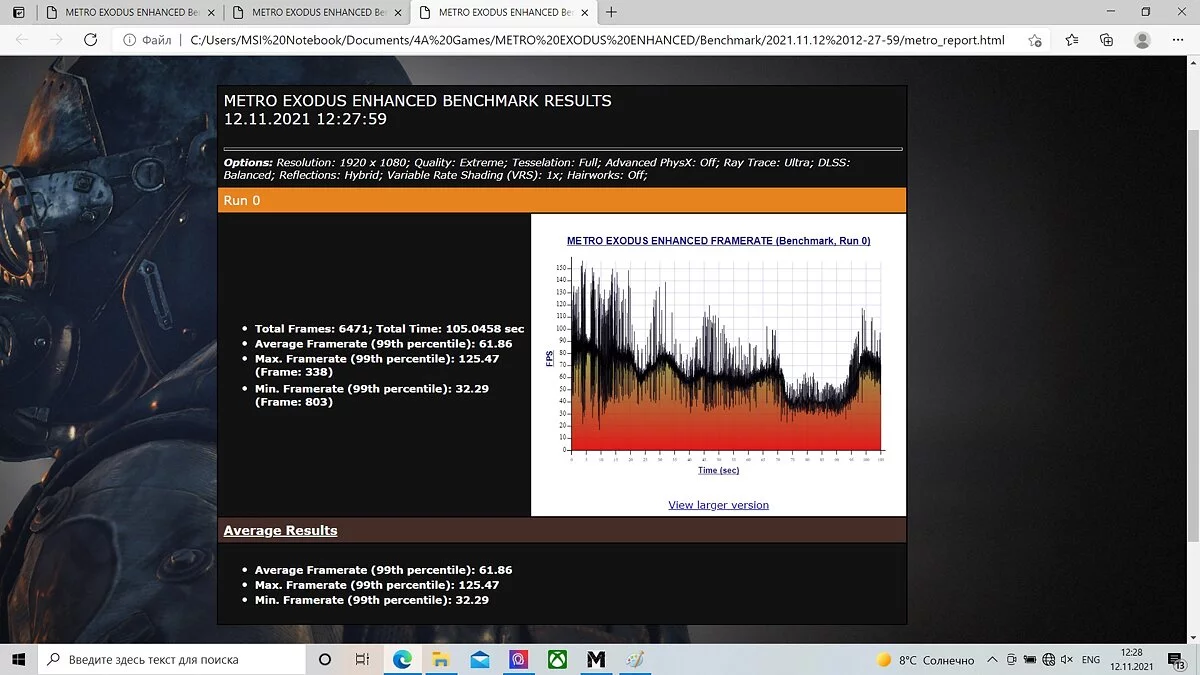This screenshot has height=675, width=1200.
Task: Open the Windows Start menu
Action: (x=19, y=659)
